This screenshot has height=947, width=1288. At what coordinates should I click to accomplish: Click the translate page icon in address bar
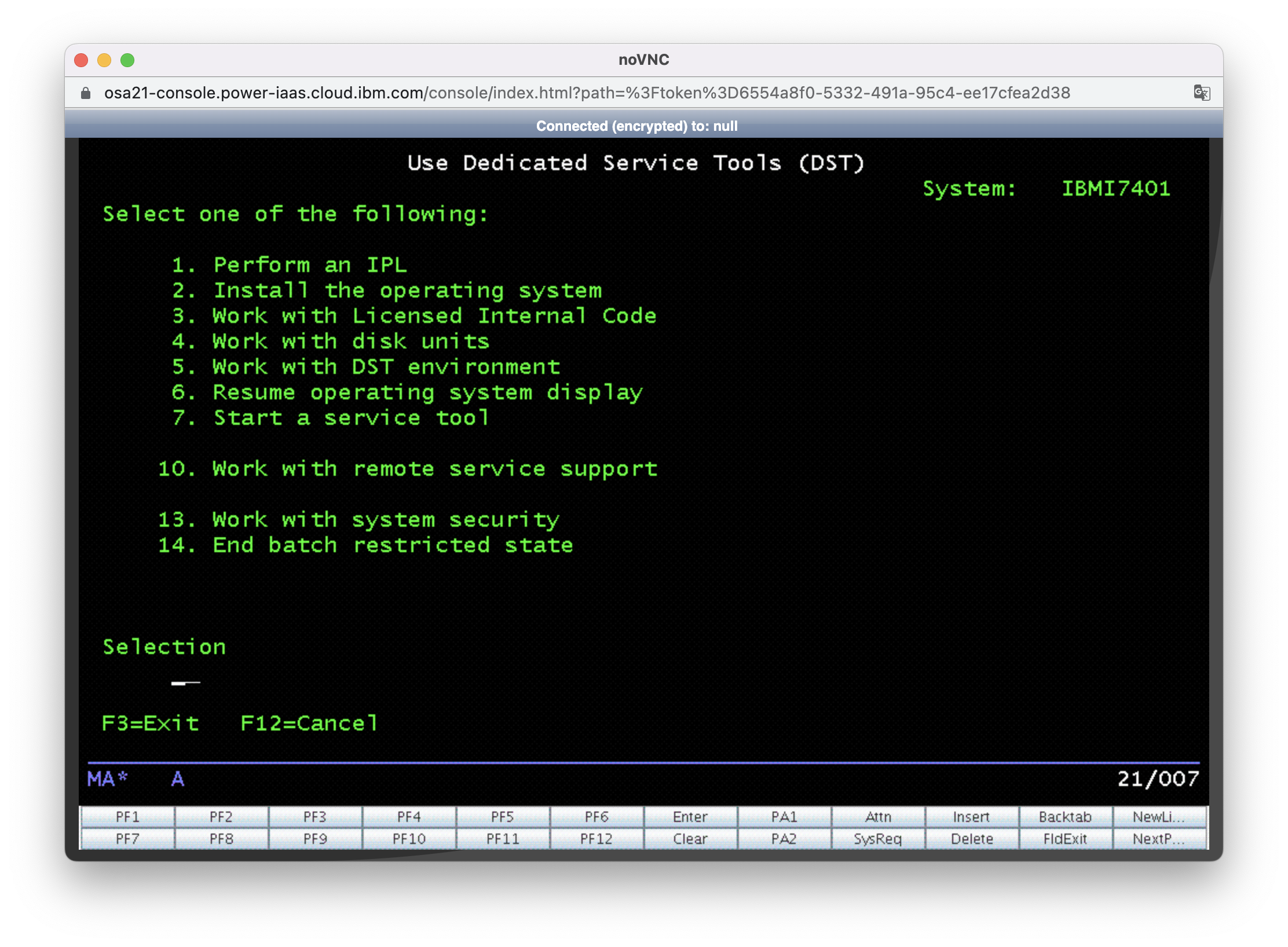click(x=1202, y=93)
